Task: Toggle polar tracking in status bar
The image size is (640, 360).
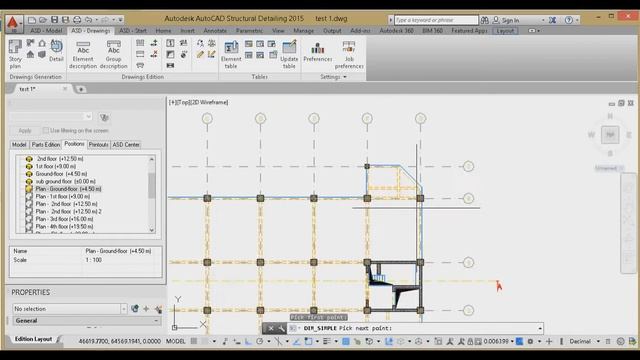Action: coord(260,341)
